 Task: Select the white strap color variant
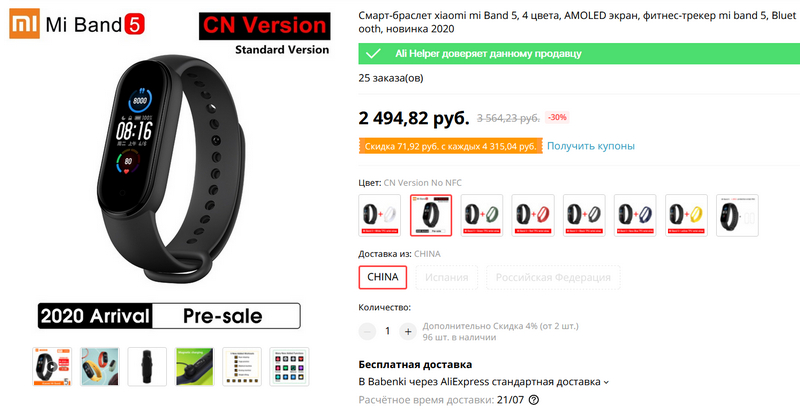[380, 215]
